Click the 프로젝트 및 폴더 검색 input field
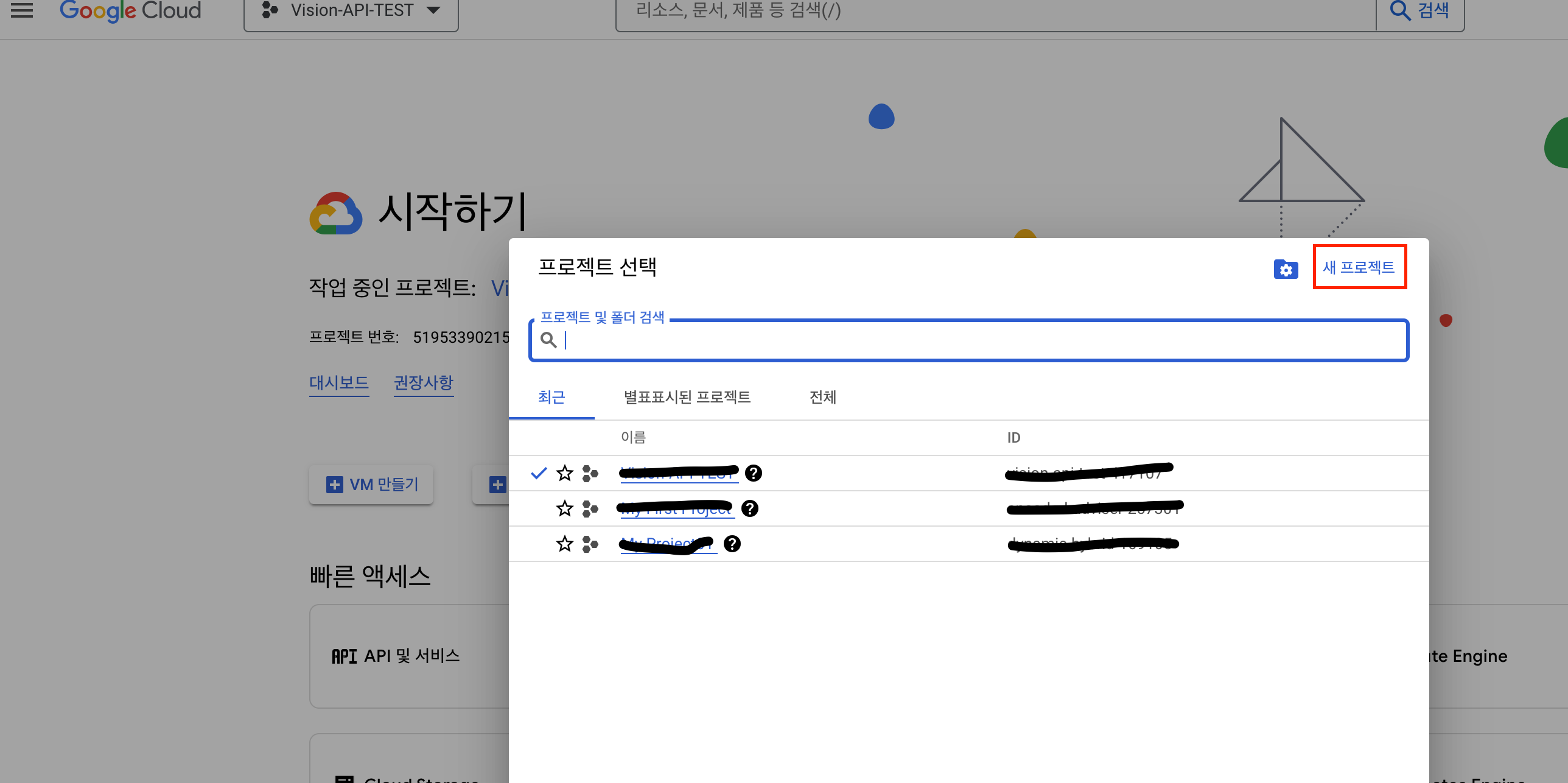 974,340
